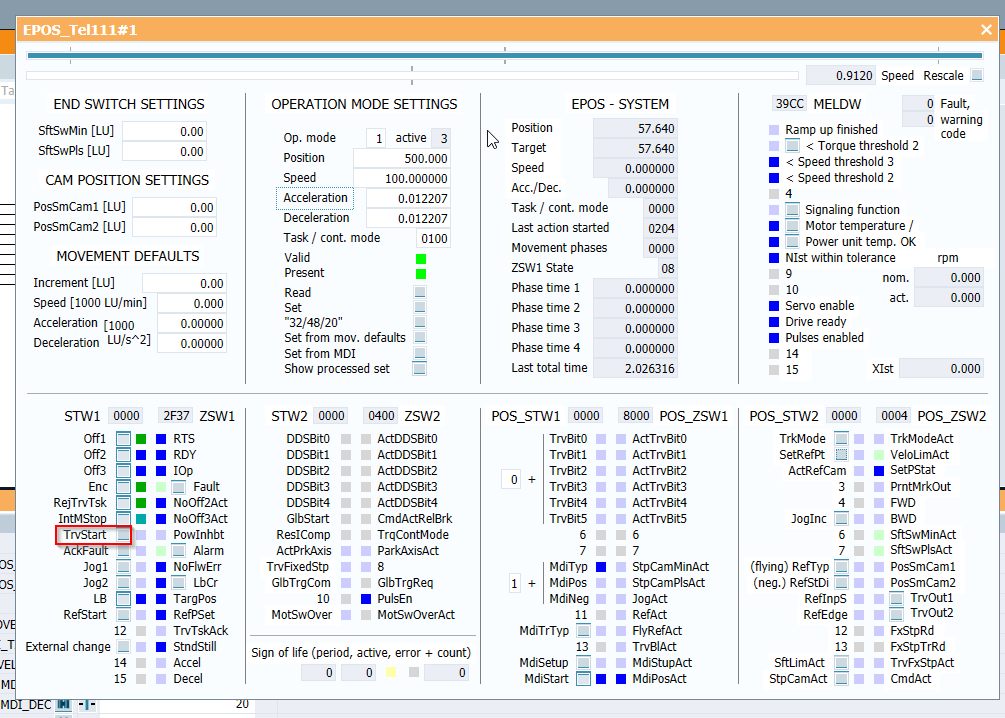Click the PosSmCam1 [LU] input field
Viewport: 1005px width, 718px height.
[x=174, y=208]
